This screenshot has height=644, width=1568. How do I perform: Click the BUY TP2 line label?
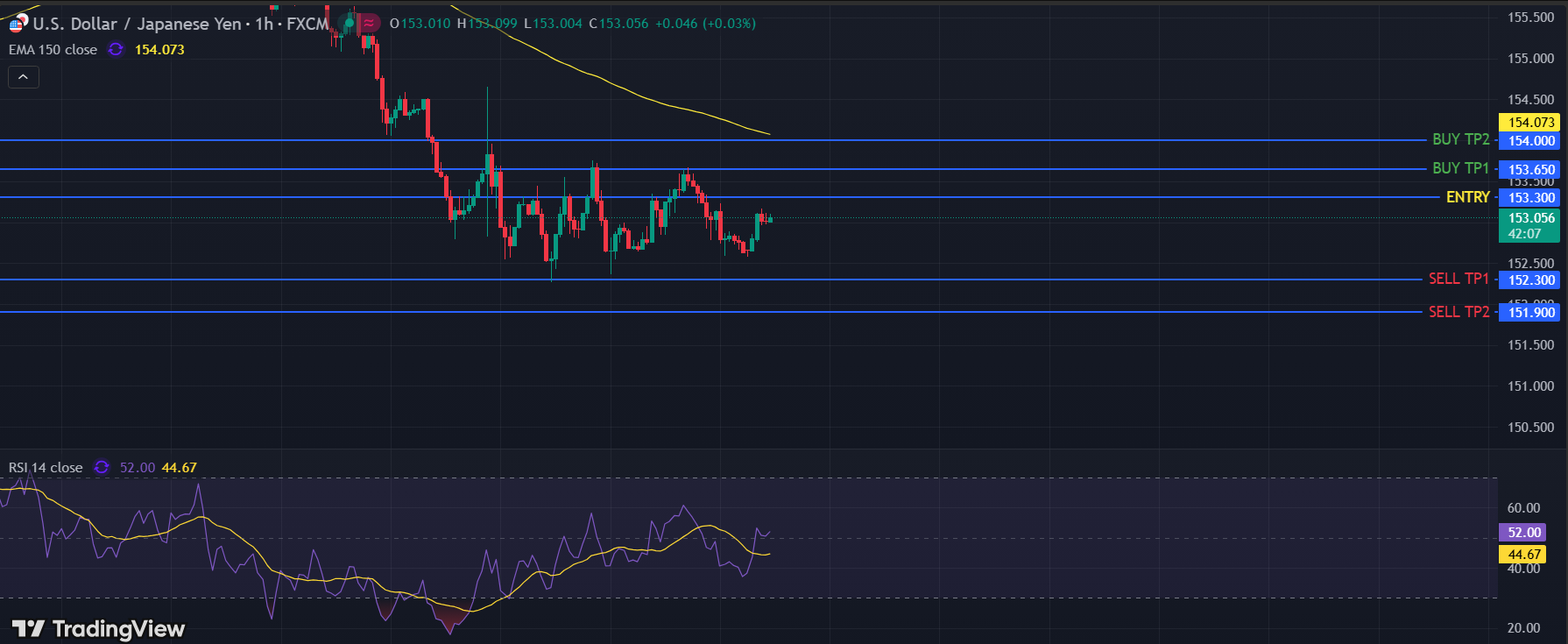coord(1460,139)
